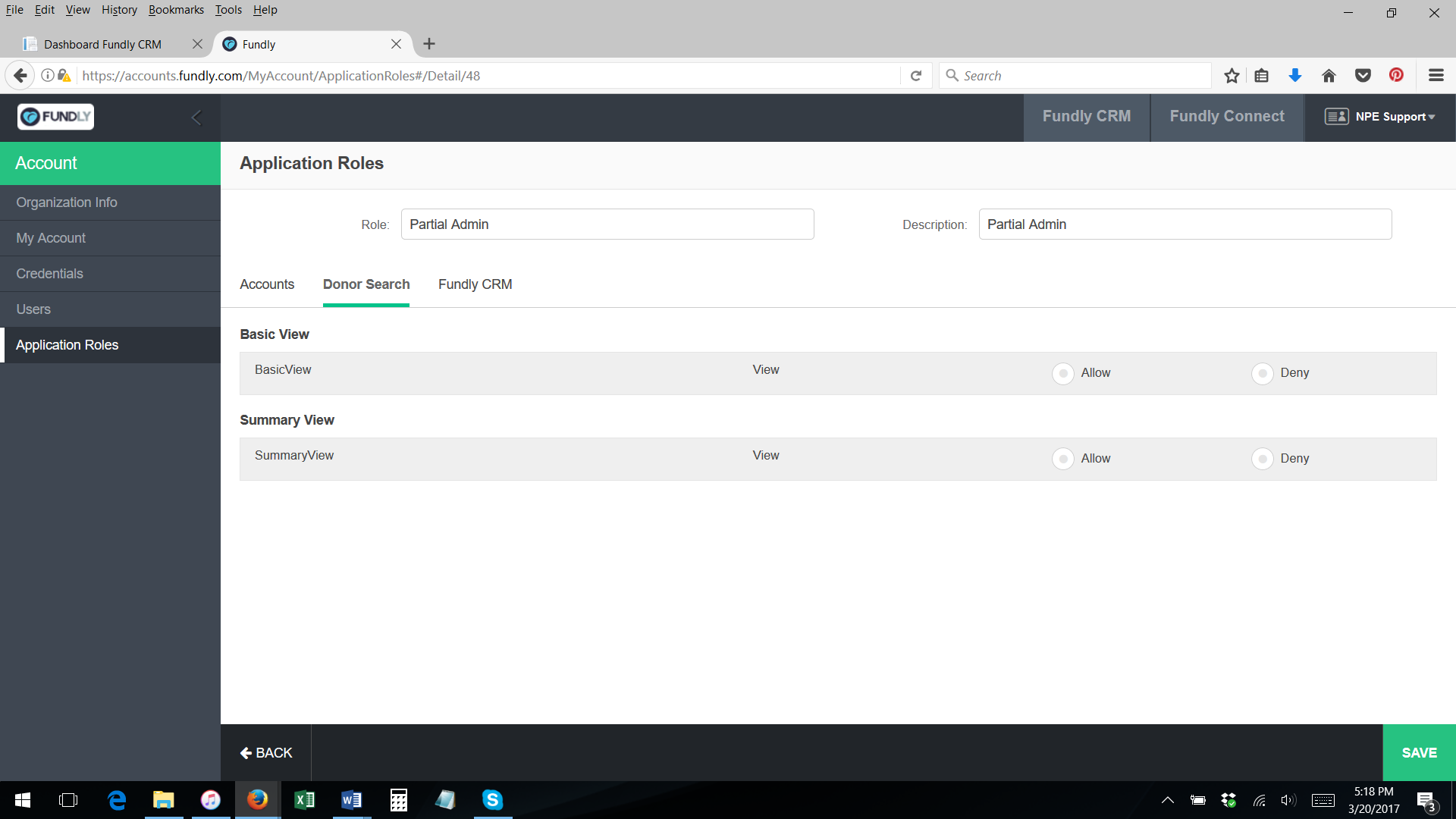Click the browser home icon

point(1329,76)
